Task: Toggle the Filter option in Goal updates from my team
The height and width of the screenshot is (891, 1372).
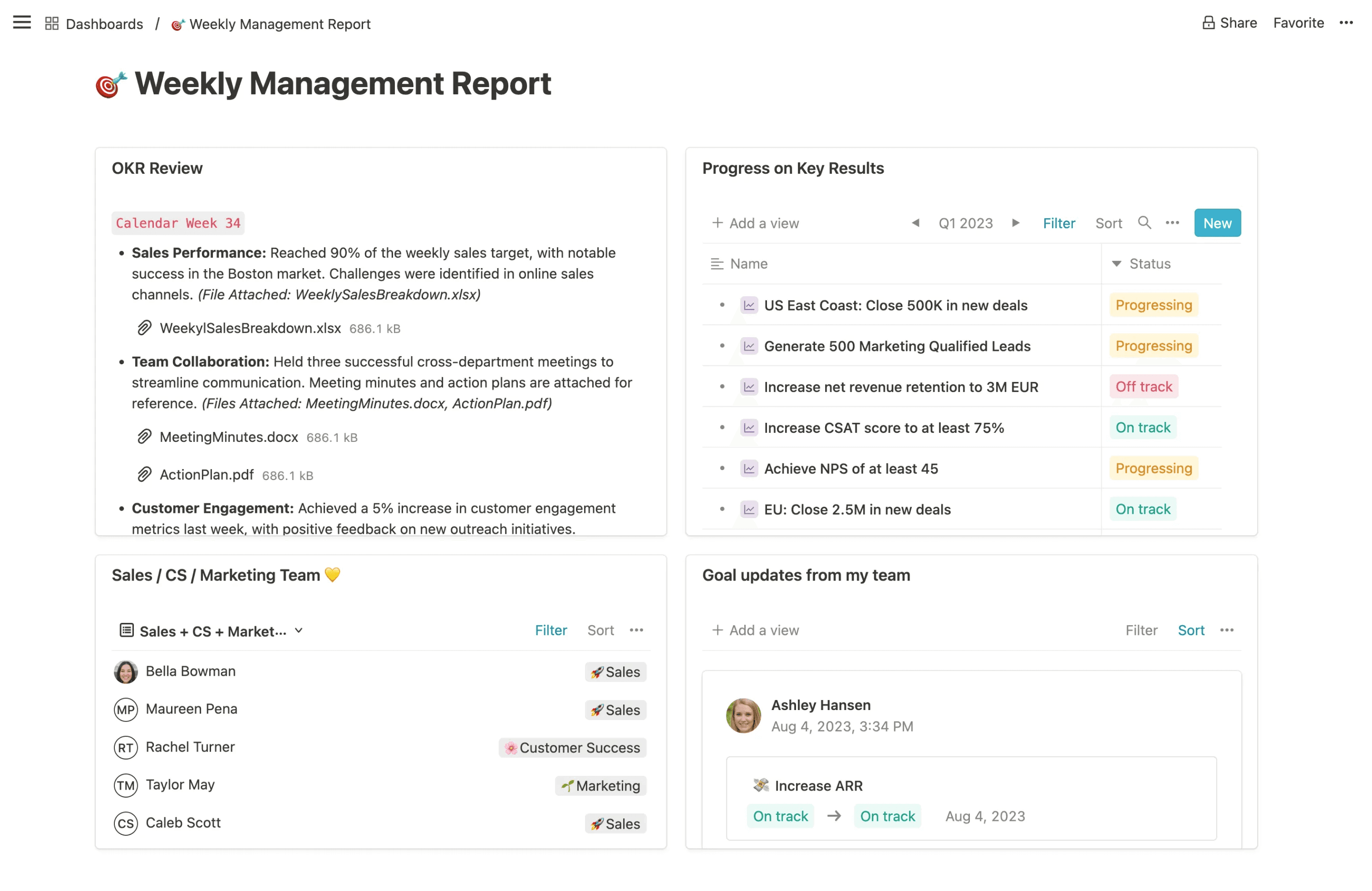Action: pos(1141,630)
